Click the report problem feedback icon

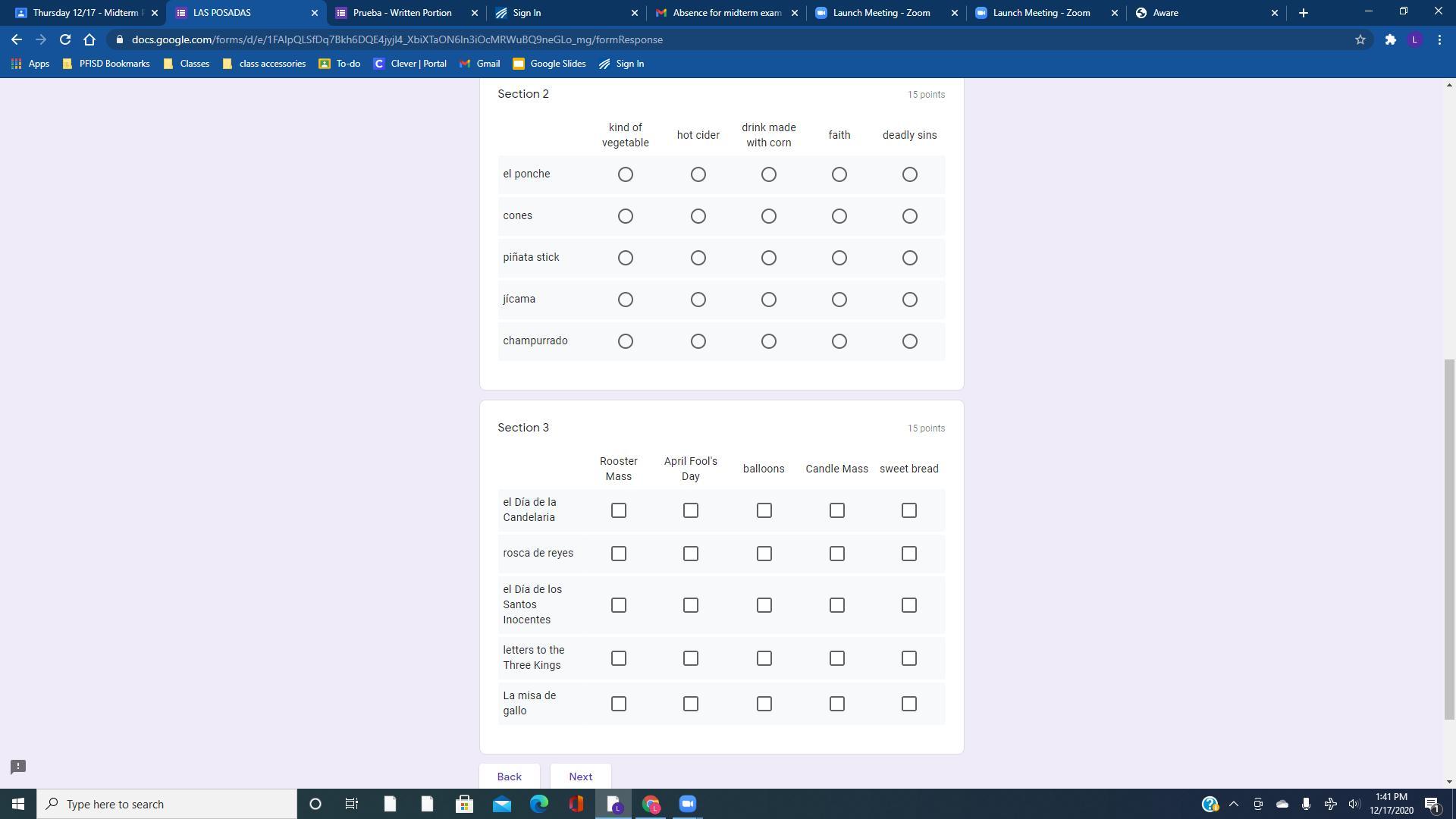click(x=18, y=767)
